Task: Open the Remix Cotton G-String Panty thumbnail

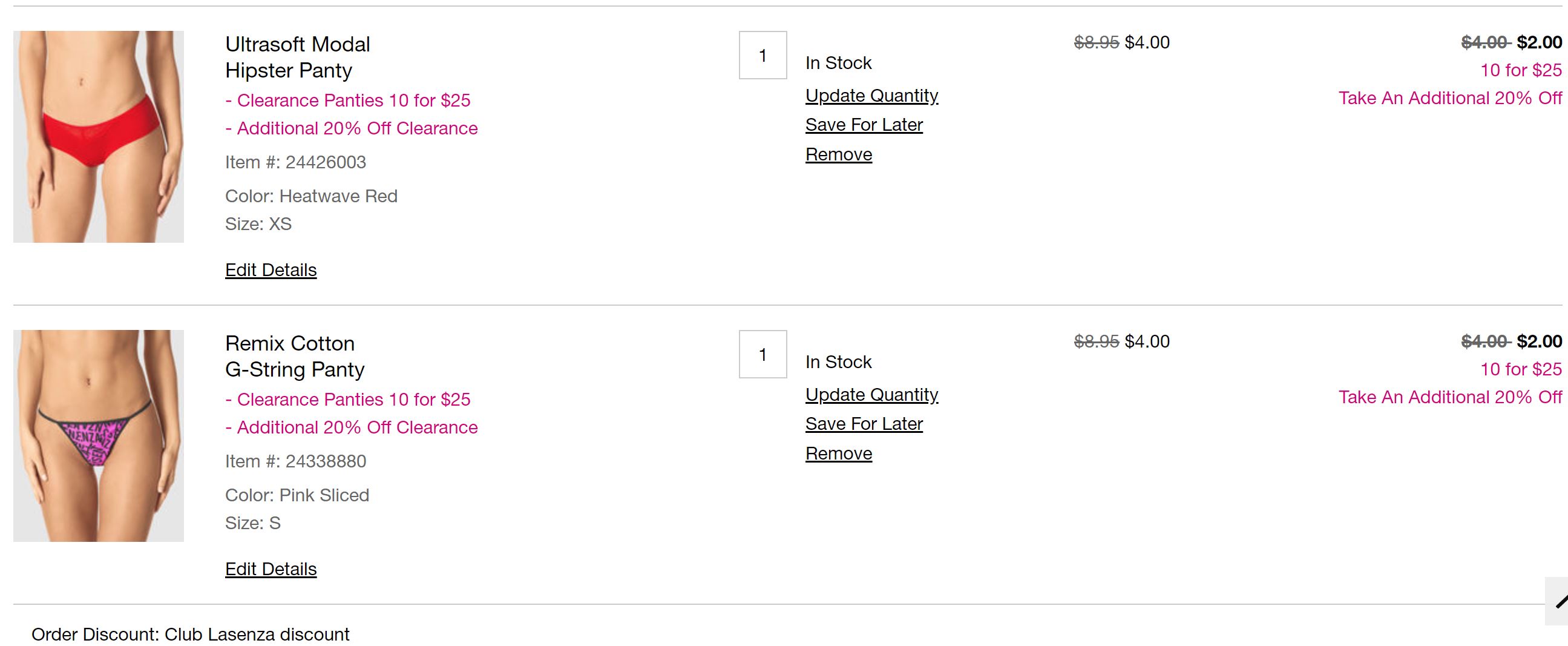Action: [99, 436]
